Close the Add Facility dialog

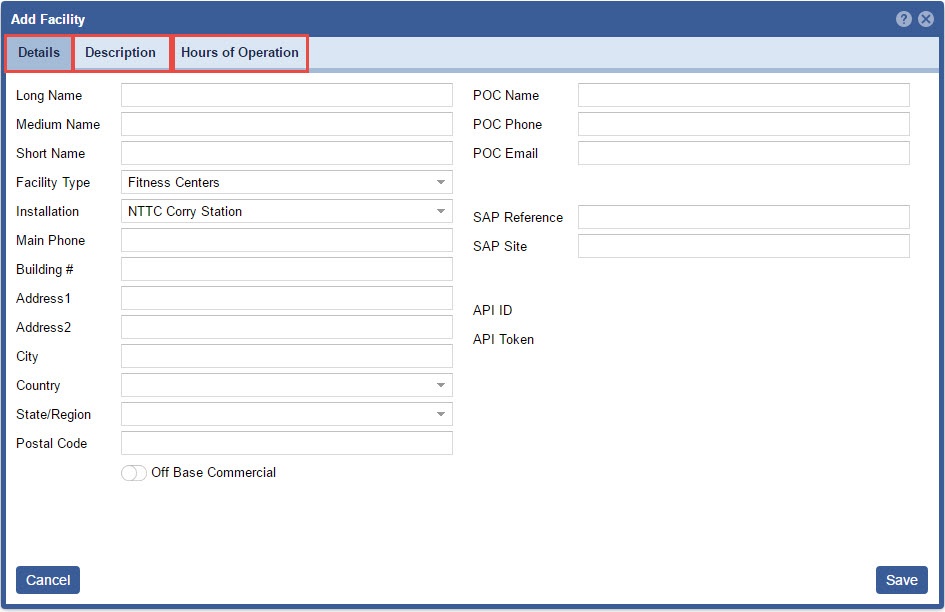tap(926, 19)
